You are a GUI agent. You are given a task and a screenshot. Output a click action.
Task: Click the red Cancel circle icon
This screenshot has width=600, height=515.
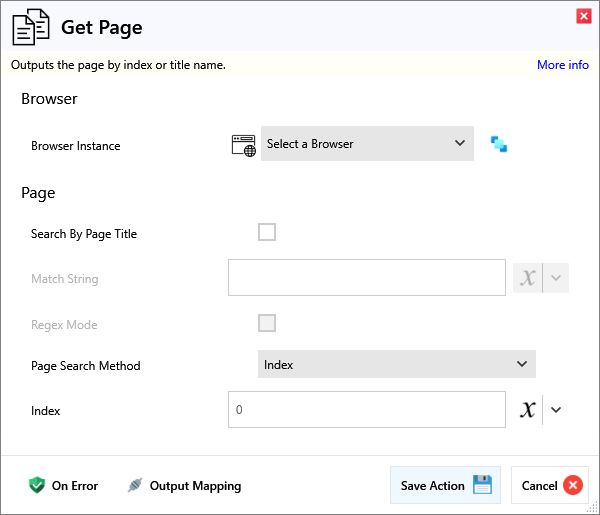pyautogui.click(x=573, y=485)
